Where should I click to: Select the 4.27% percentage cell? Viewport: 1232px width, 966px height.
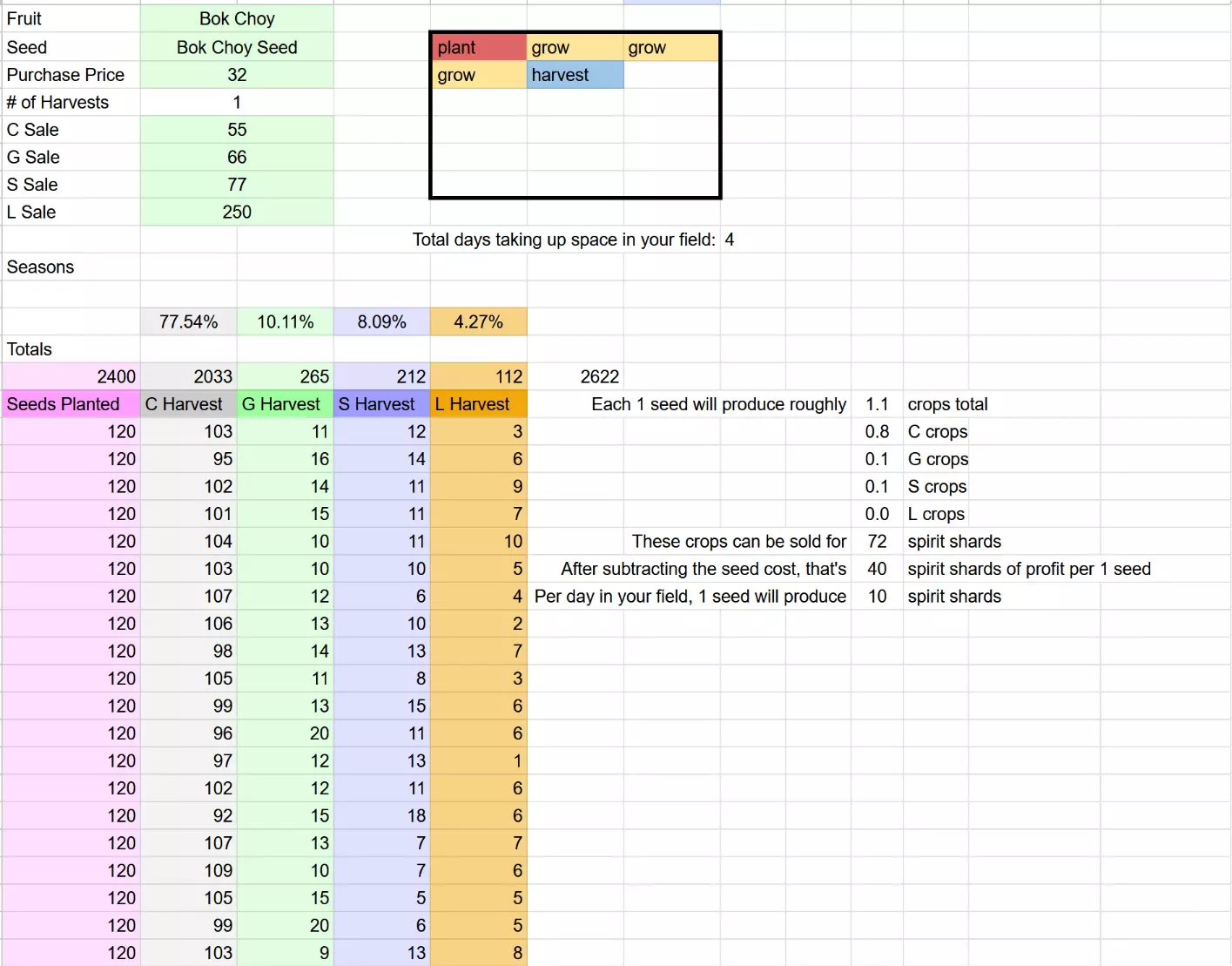pyautogui.click(x=478, y=321)
